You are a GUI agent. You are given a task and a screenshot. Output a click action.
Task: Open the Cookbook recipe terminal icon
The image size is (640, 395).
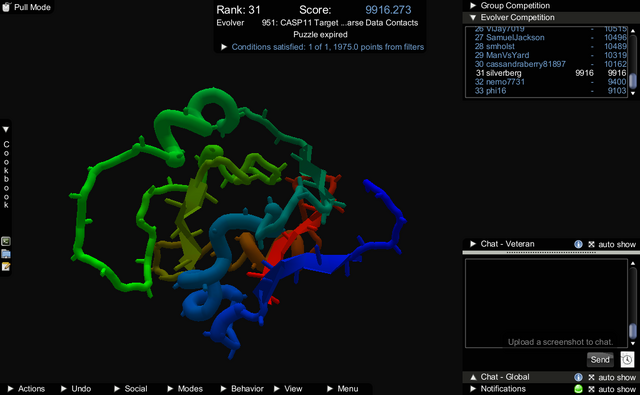6,241
